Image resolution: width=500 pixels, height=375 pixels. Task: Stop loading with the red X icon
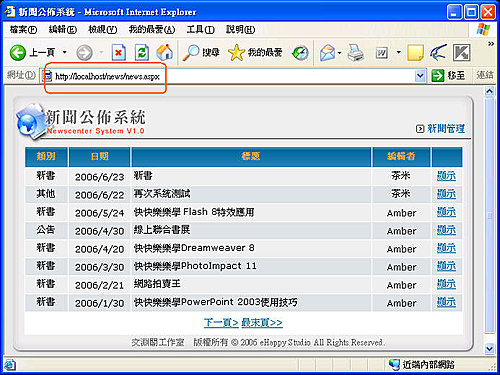(x=118, y=53)
